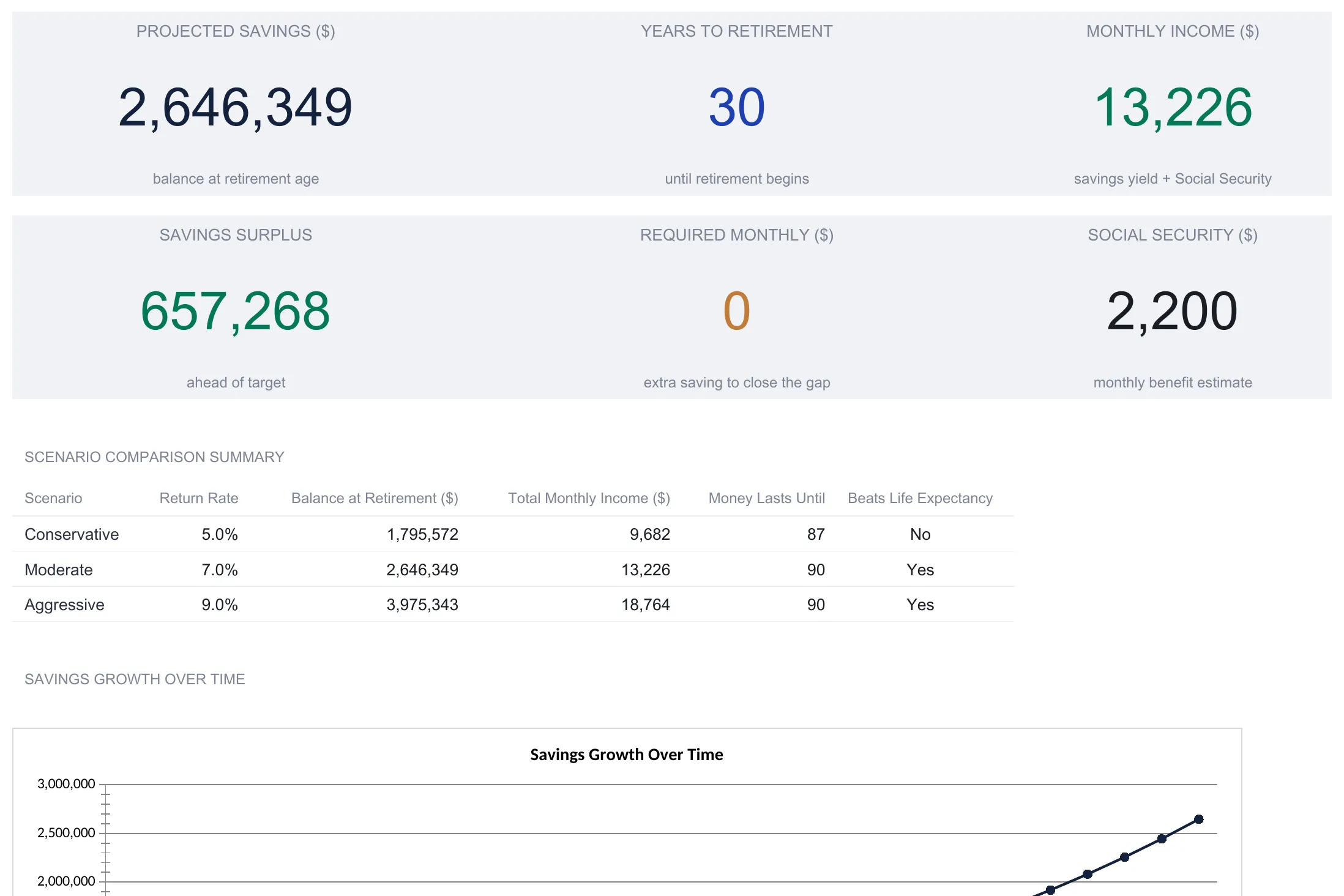Click the 9,682 monthly income cell
This screenshot has width=1344, height=896.
[x=650, y=534]
